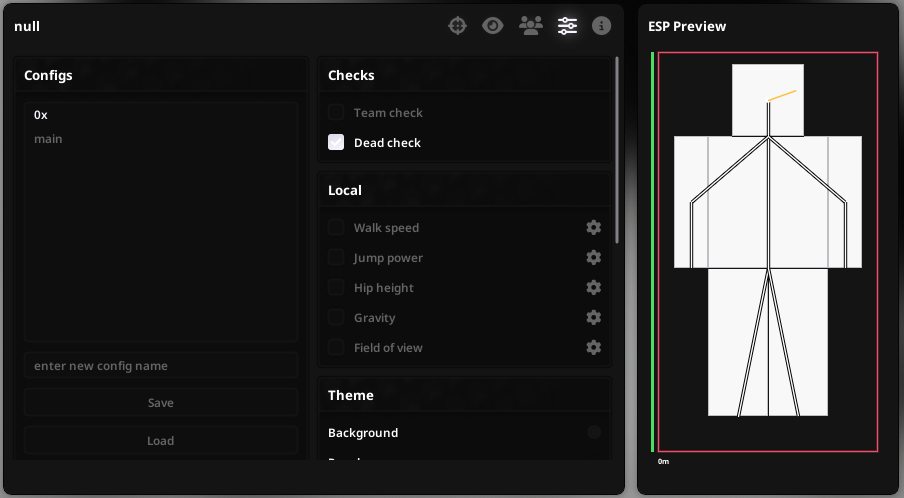Load the selected config

pyautogui.click(x=161, y=441)
